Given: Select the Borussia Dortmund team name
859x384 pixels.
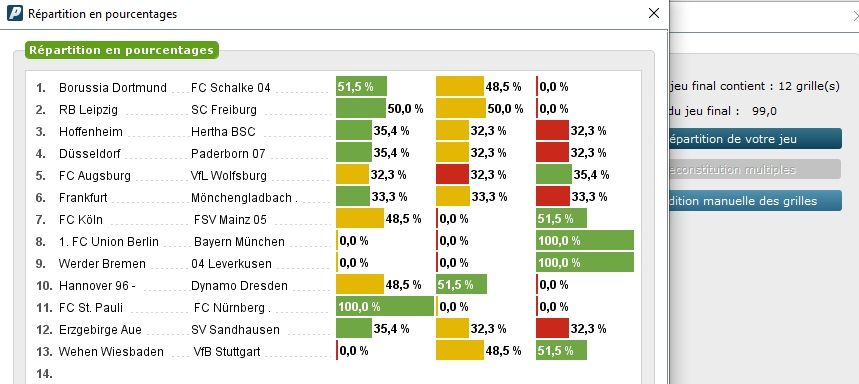Looking at the screenshot, I should click(113, 88).
